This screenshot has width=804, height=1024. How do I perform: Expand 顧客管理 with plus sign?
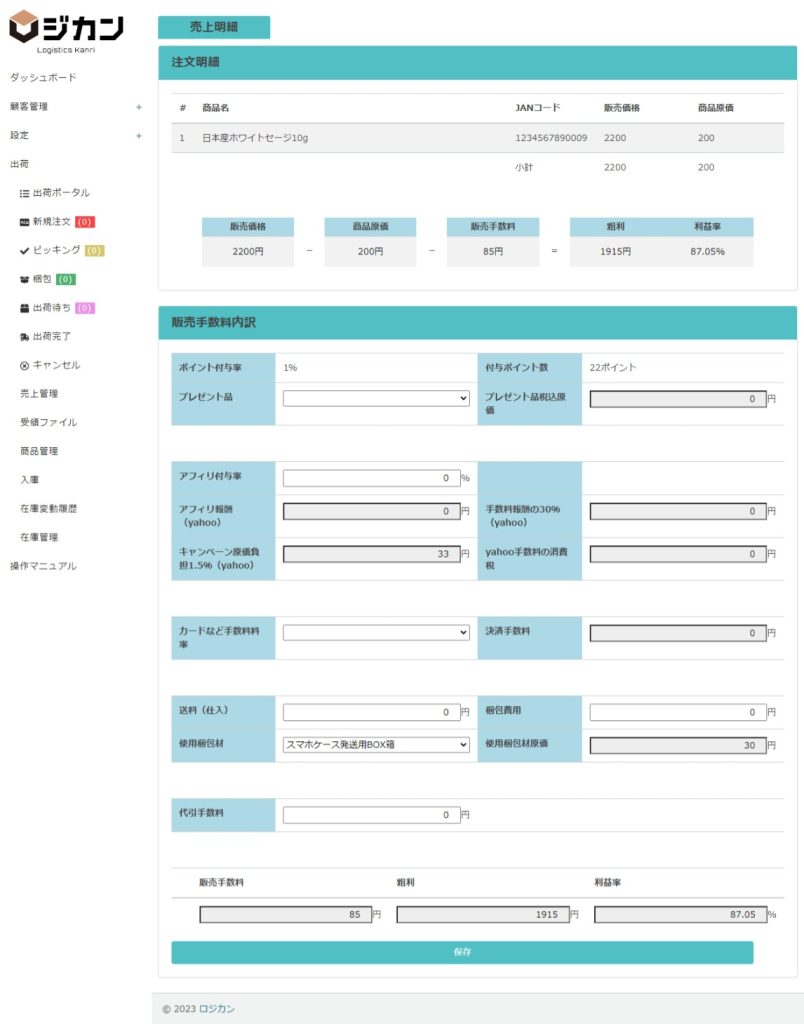[x=139, y=107]
